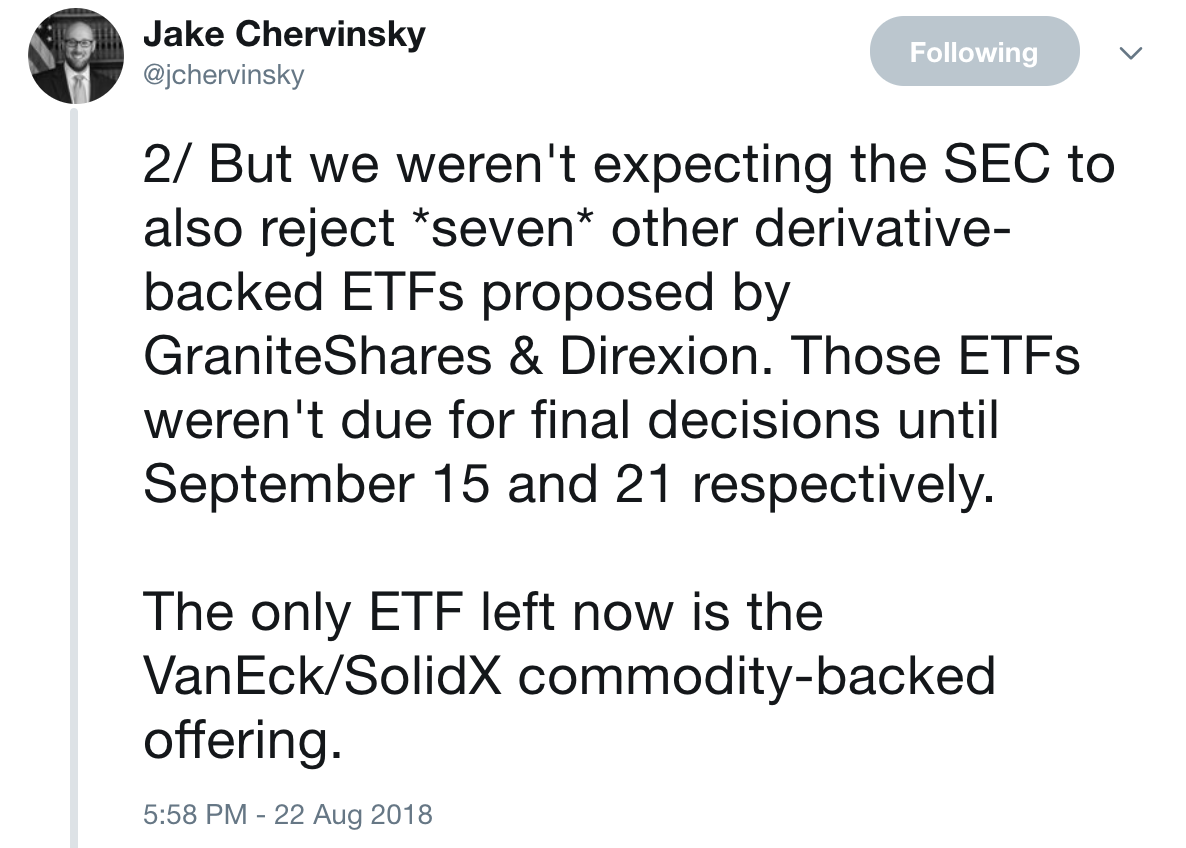Click the "commodity-backed" phrase

click(756, 676)
